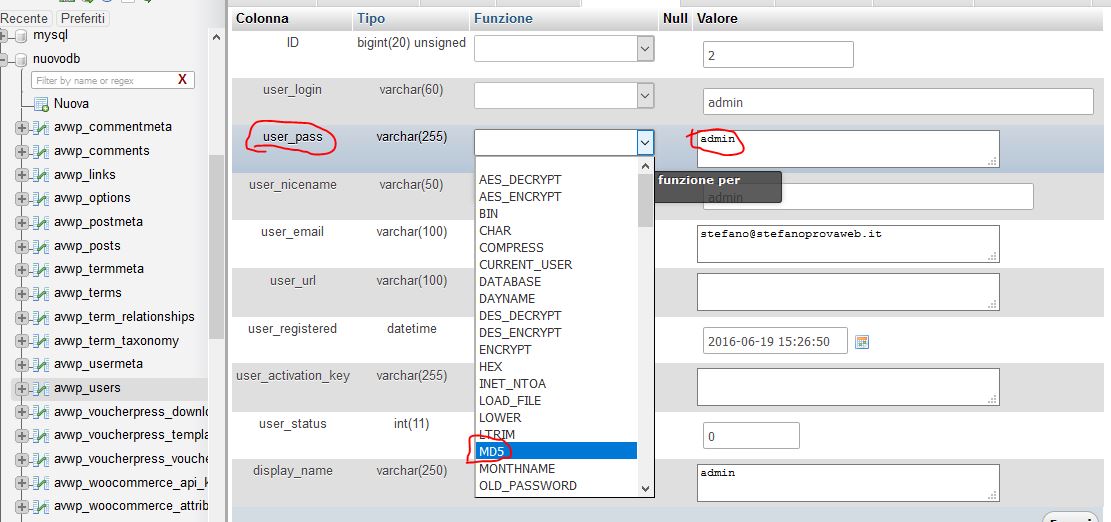Expand the mysql database node
Image resolution: width=1111 pixels, height=522 pixels.
(x=4, y=35)
